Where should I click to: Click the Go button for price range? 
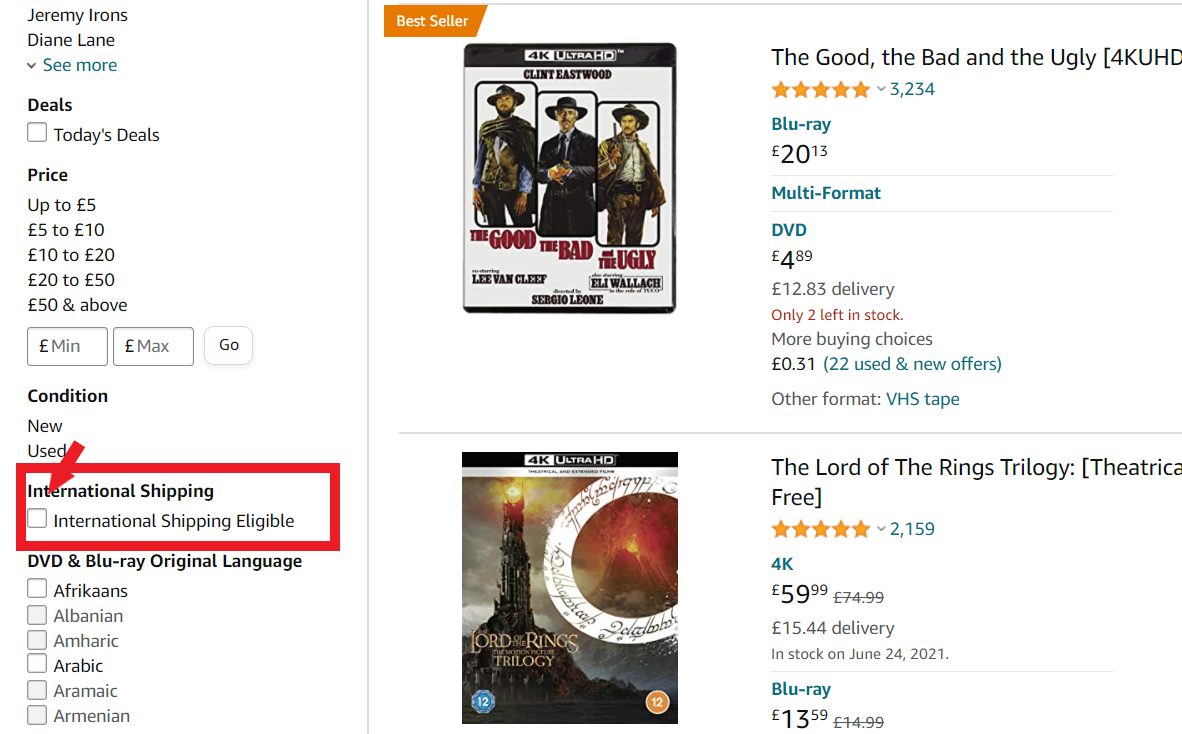228,345
